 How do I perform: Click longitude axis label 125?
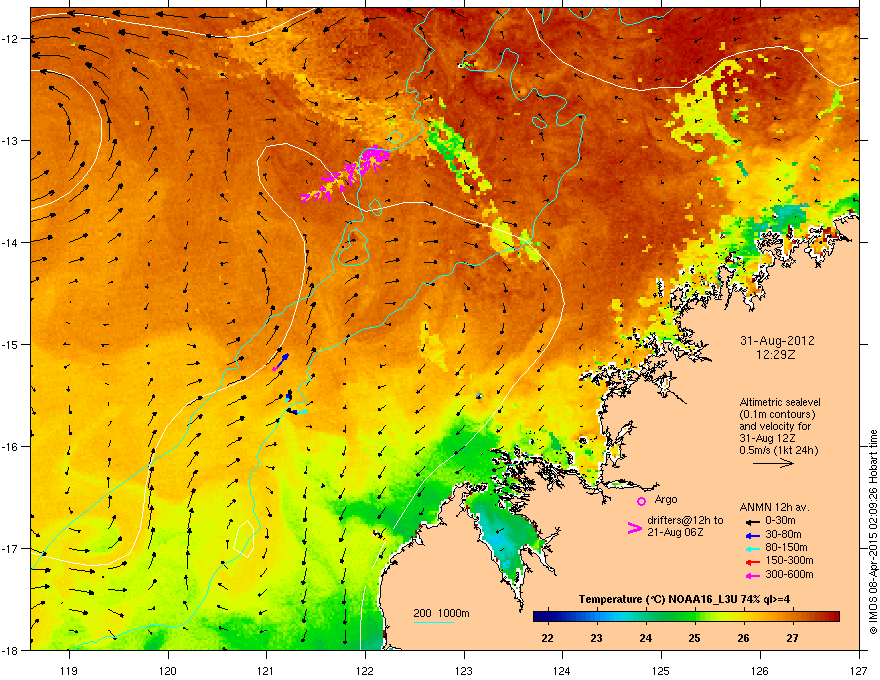pos(661,670)
